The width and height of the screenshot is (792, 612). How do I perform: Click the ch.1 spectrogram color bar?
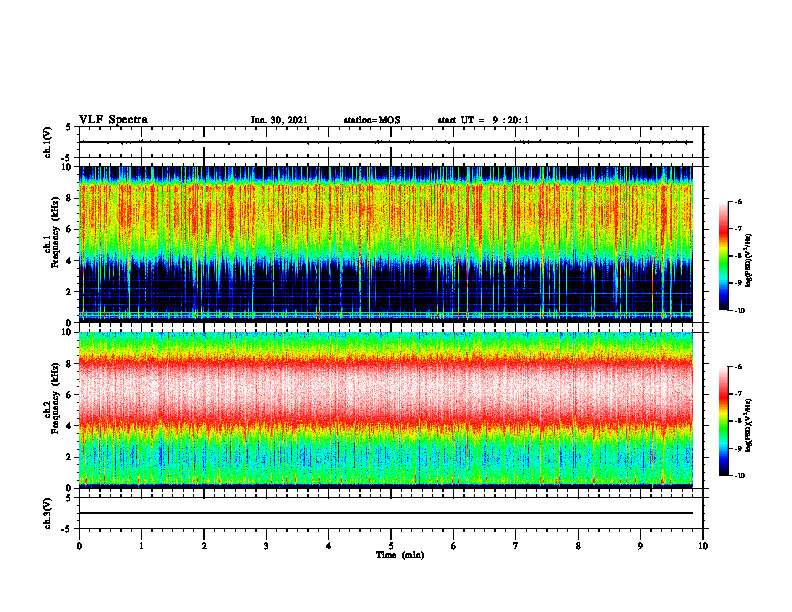(724, 256)
